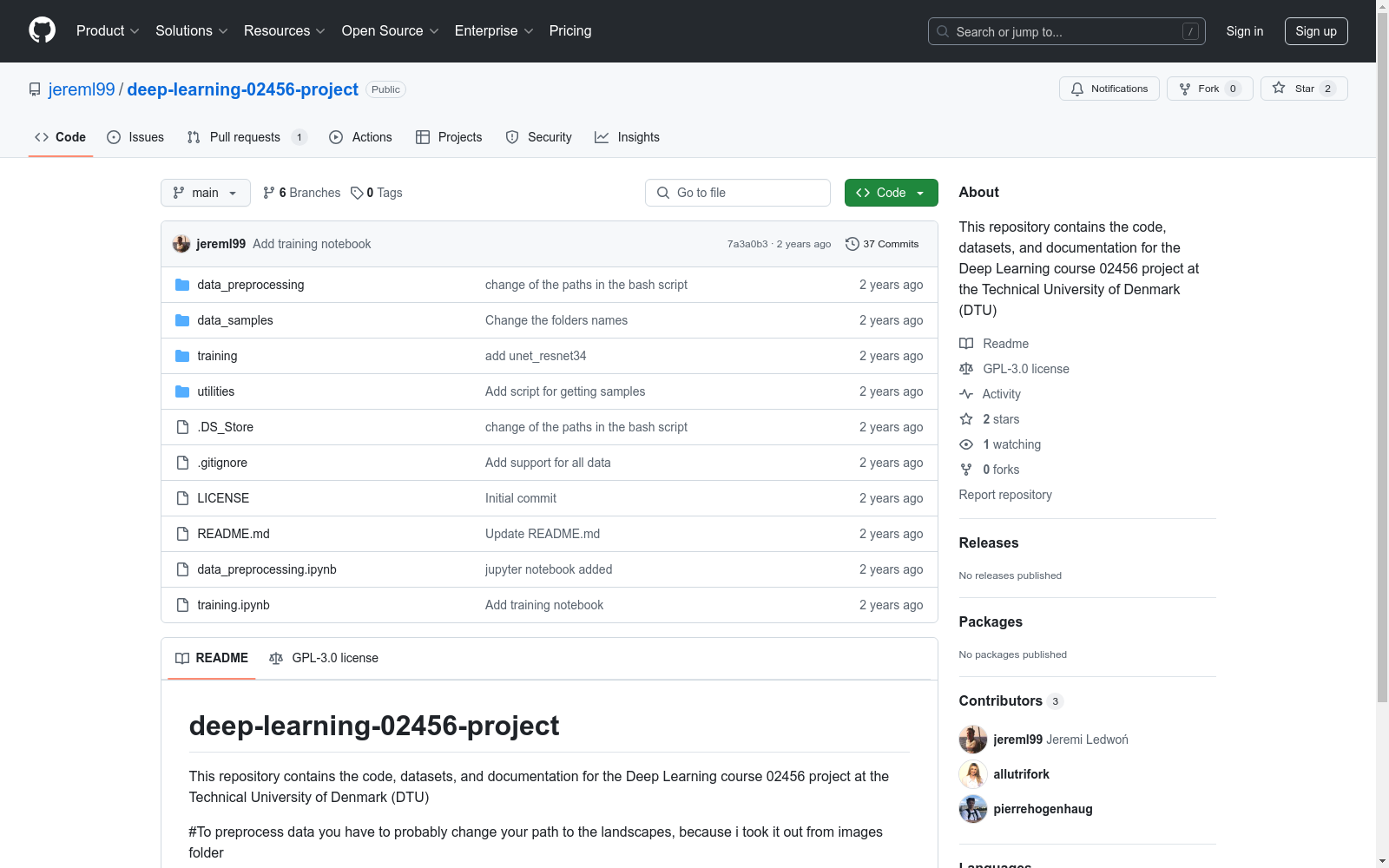Image resolution: width=1389 pixels, height=868 pixels.
Task: Select the README tab
Action: click(x=212, y=658)
